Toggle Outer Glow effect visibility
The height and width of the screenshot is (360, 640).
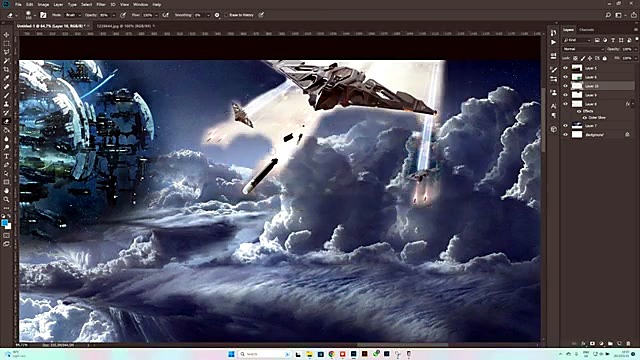click(x=584, y=118)
